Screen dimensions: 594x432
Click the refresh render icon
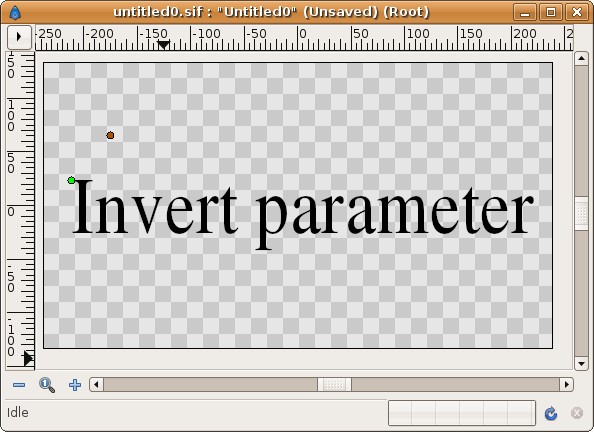coord(550,413)
